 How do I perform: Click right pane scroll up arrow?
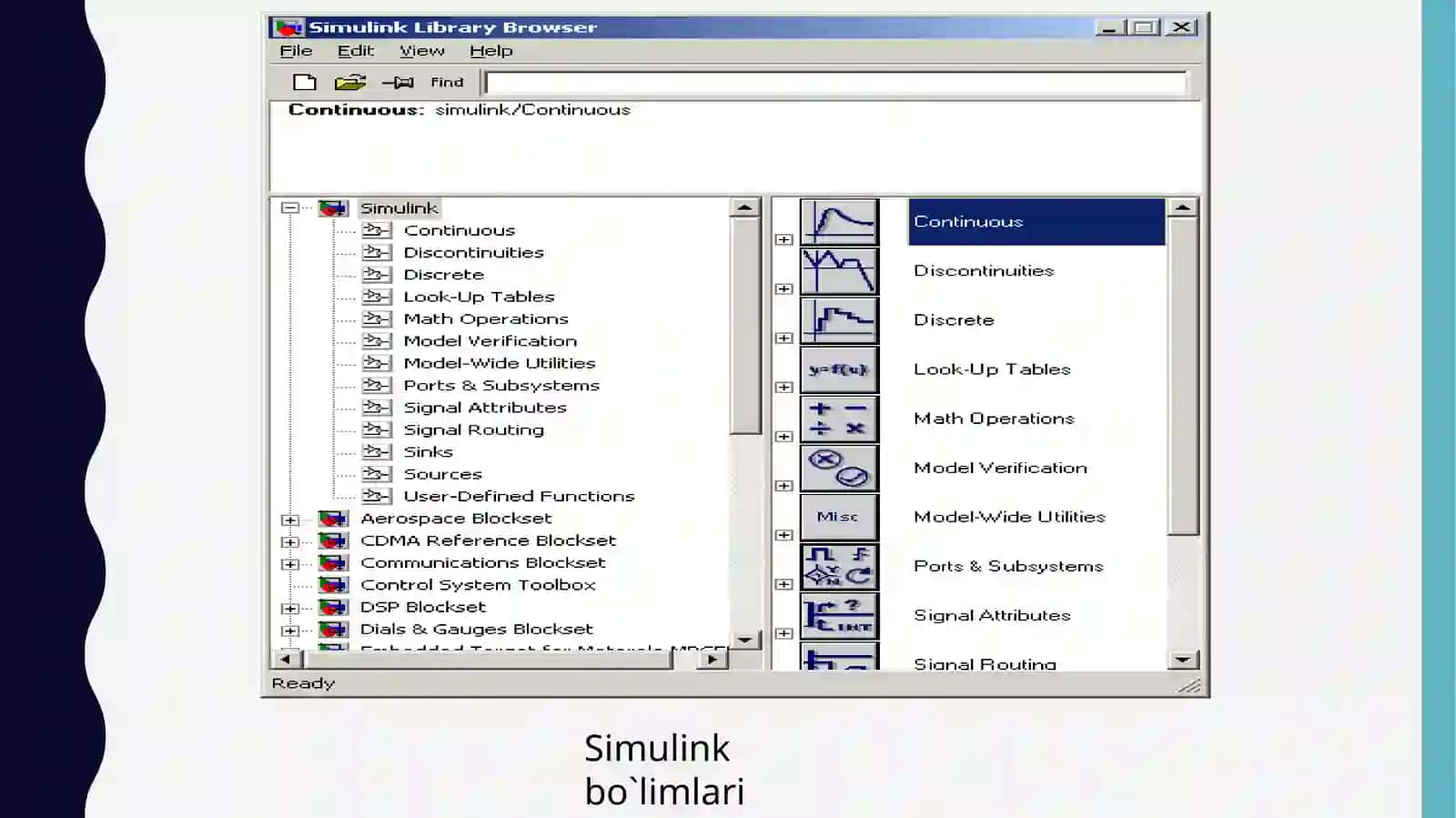(x=1183, y=208)
